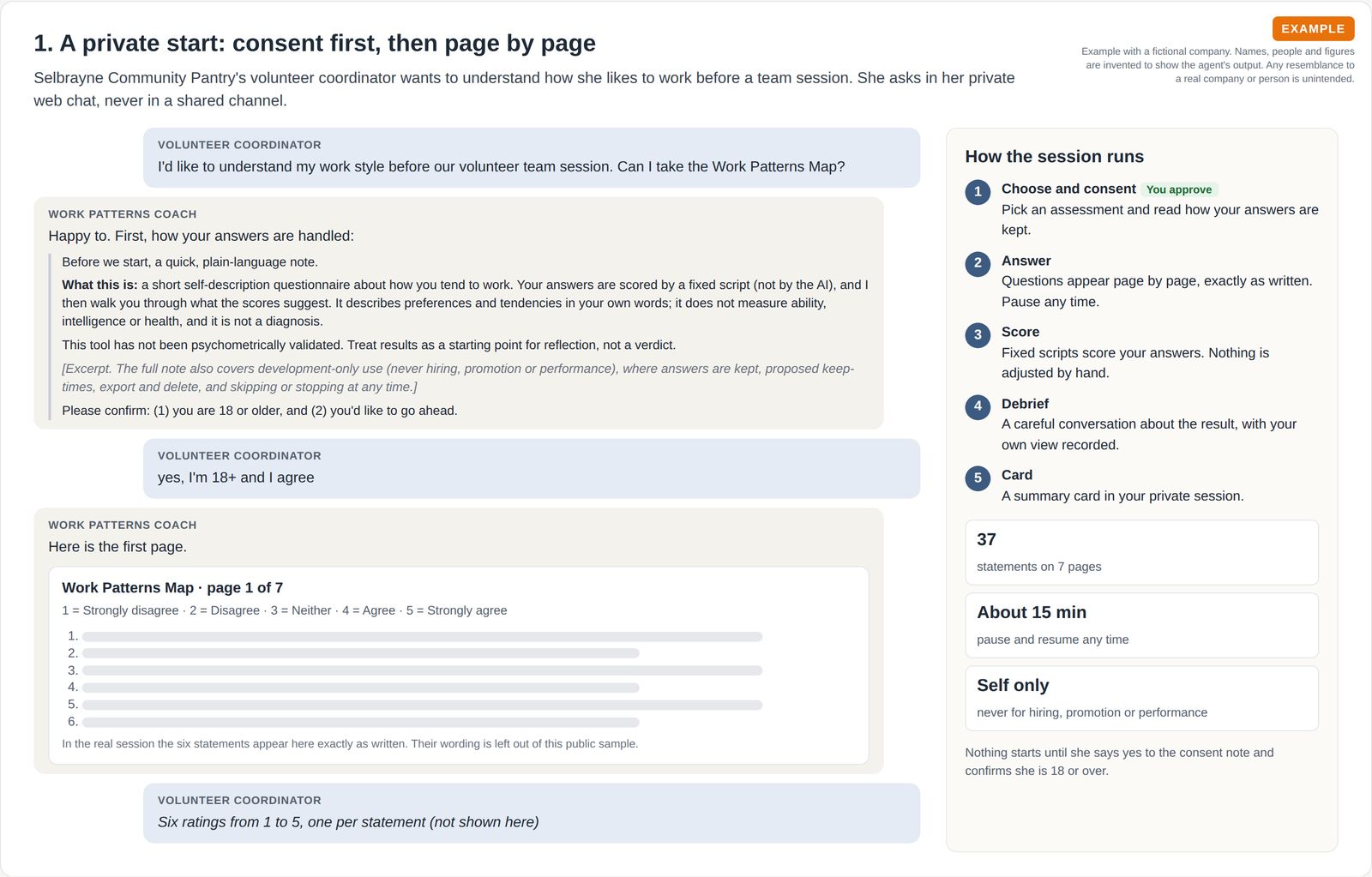
Task: Click 'Fixed scripts score your answers' description
Action: (1135, 363)
